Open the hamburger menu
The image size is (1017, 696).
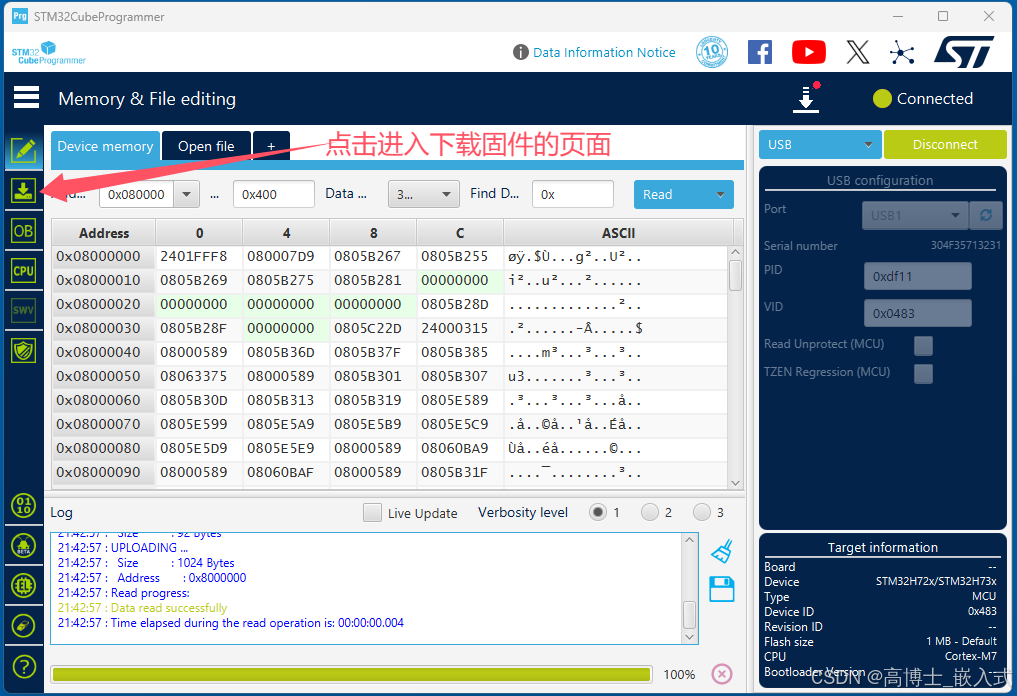click(25, 97)
